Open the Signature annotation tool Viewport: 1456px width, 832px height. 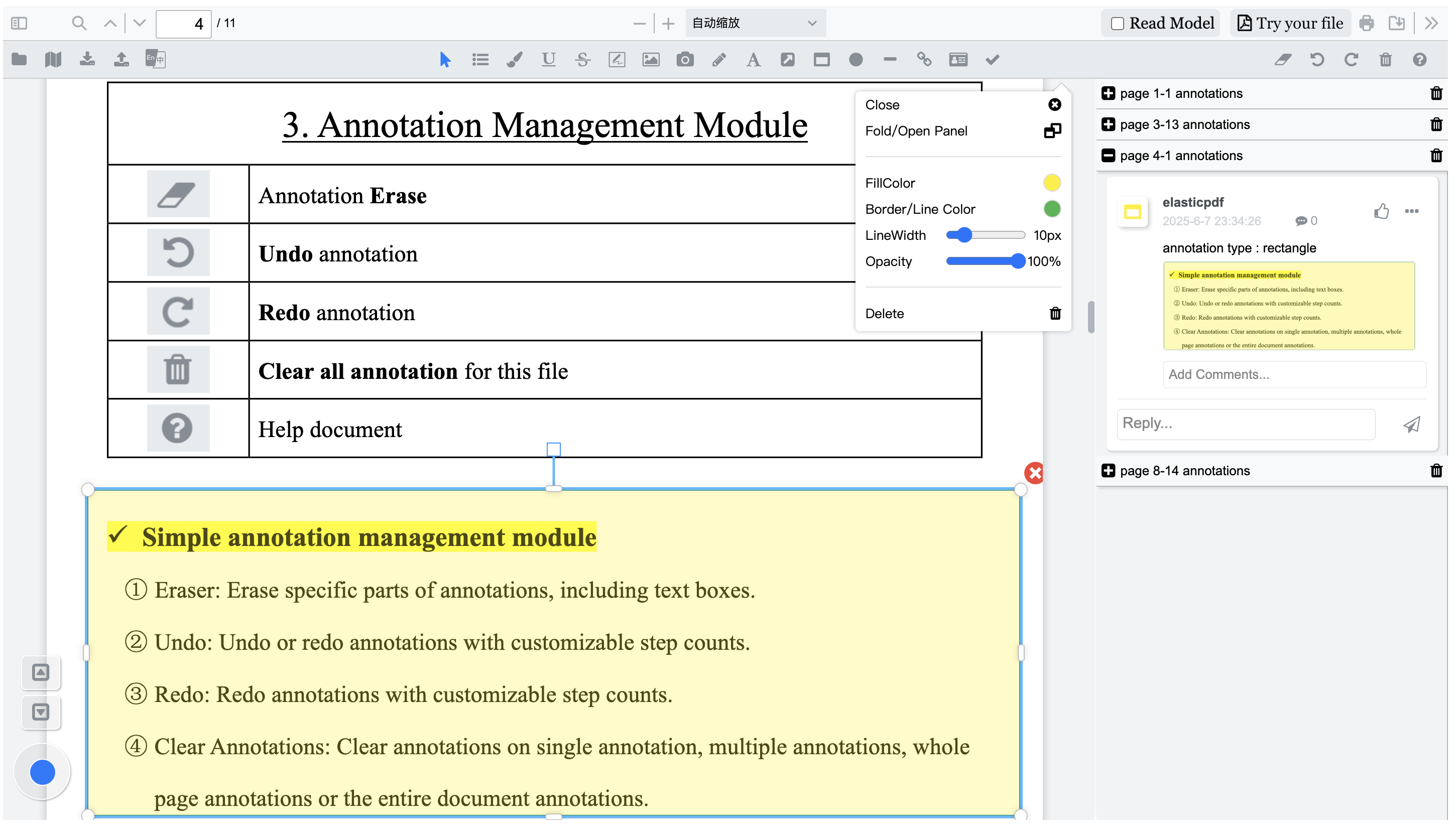tap(617, 59)
